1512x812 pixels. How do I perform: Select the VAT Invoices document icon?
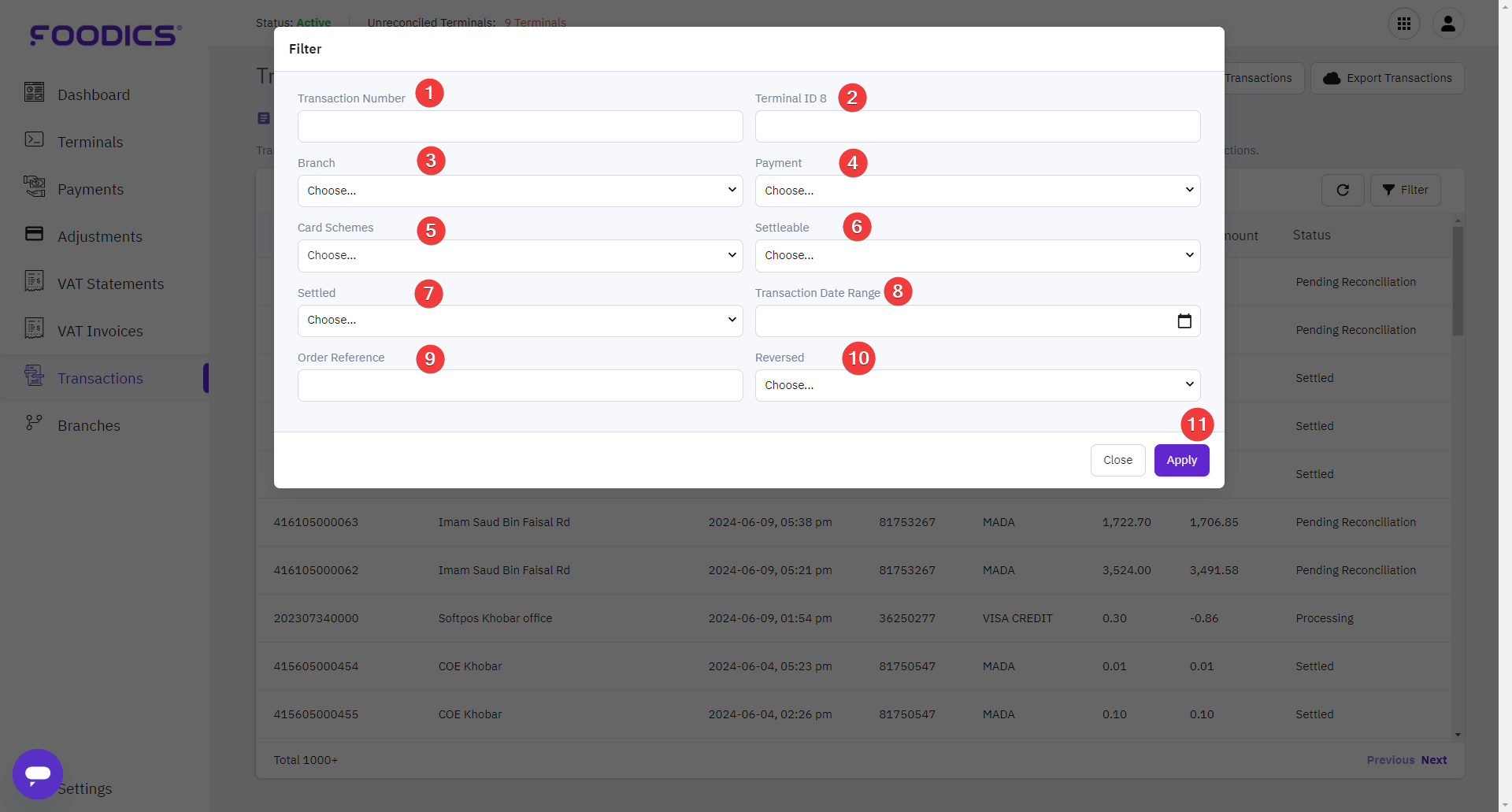[x=34, y=329]
